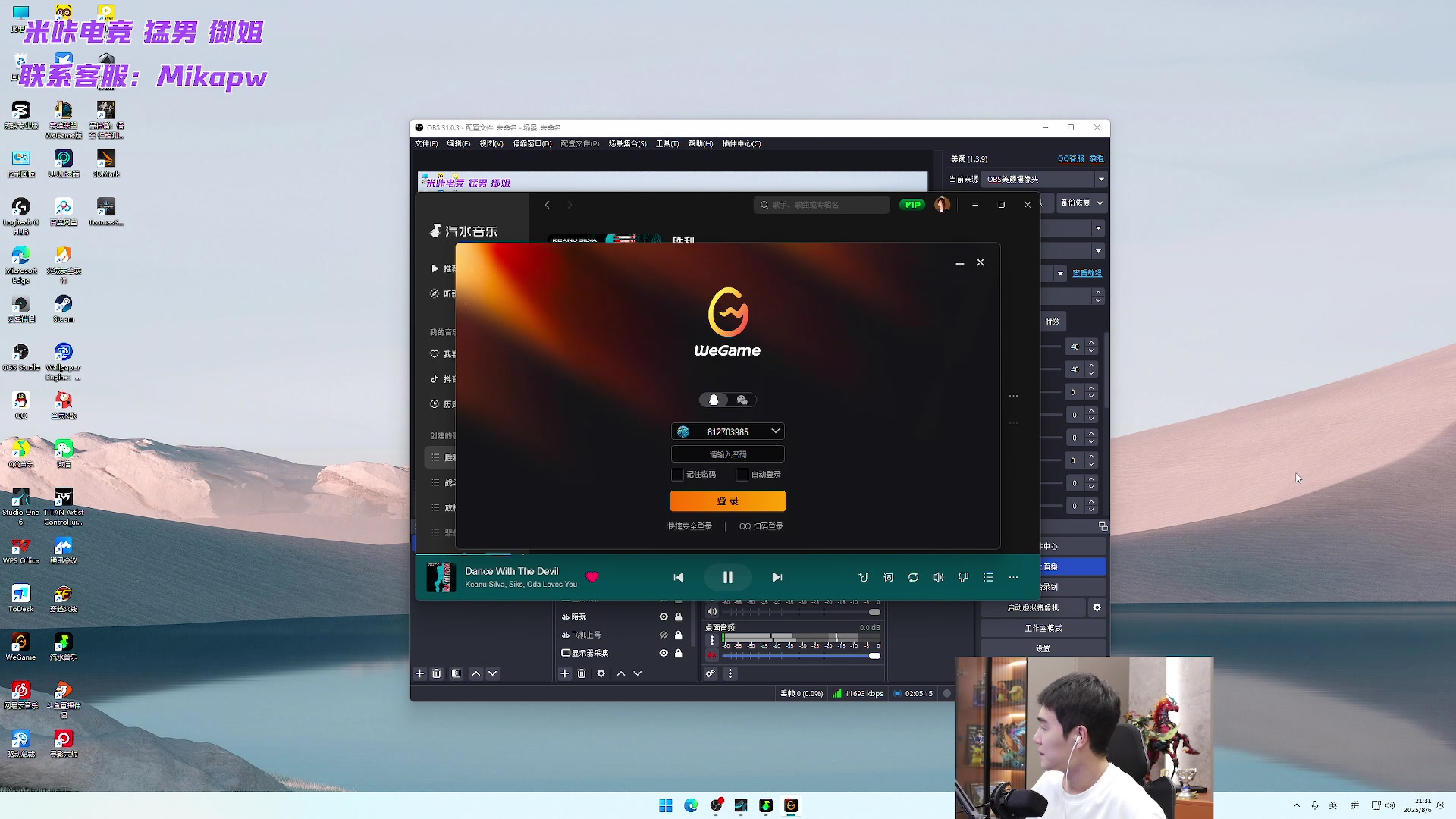Click 启动虚拟摄像机 button
This screenshot has width=1456, height=819.
pyautogui.click(x=1033, y=607)
